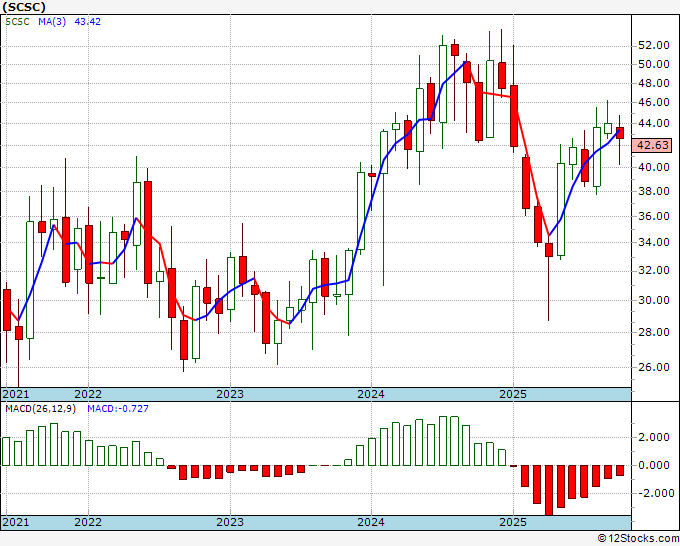Click the 30.00 price axis label
Image resolution: width=680 pixels, height=546 pixels.
654,300
